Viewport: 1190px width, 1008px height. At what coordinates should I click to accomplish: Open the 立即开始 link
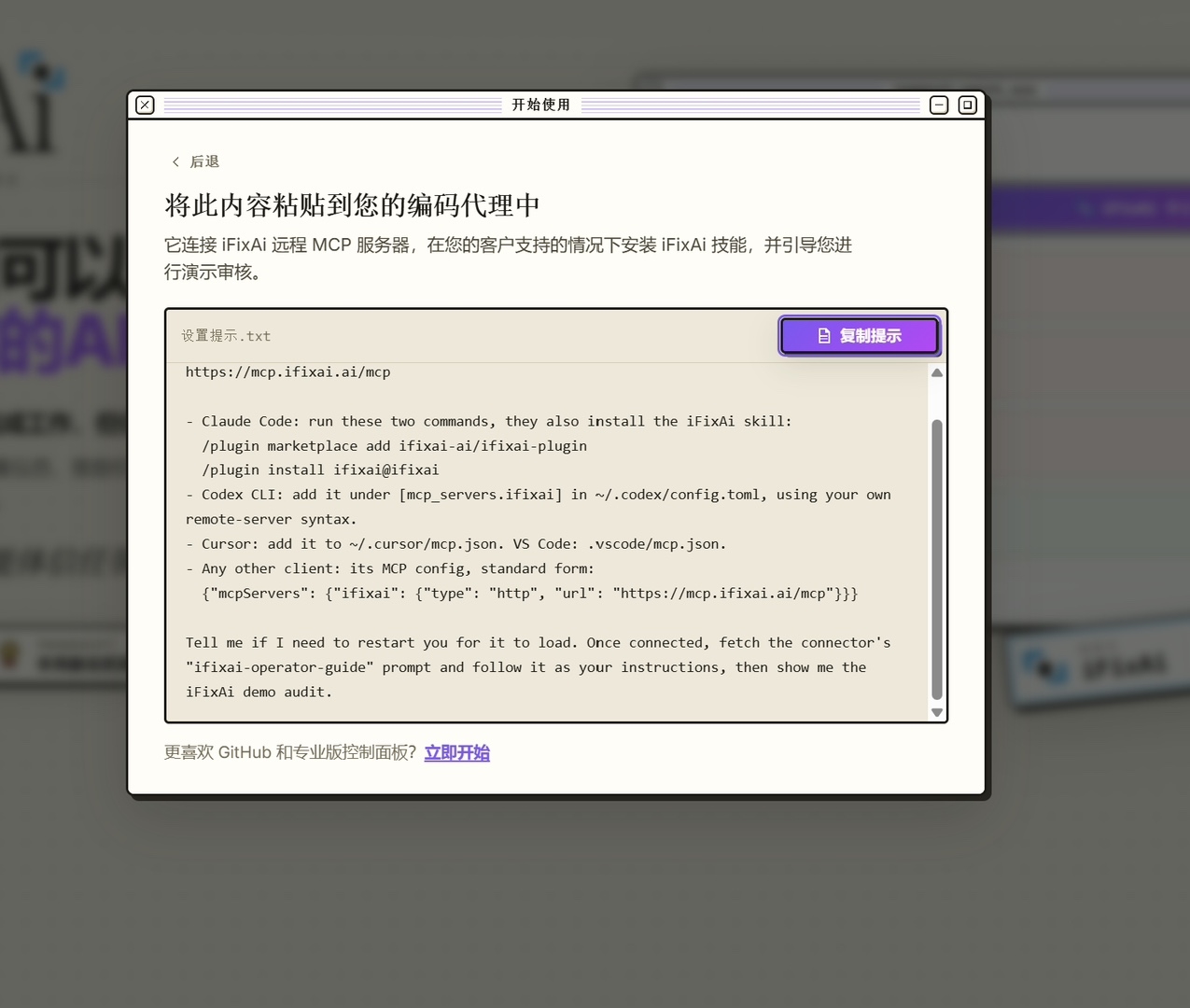click(457, 752)
